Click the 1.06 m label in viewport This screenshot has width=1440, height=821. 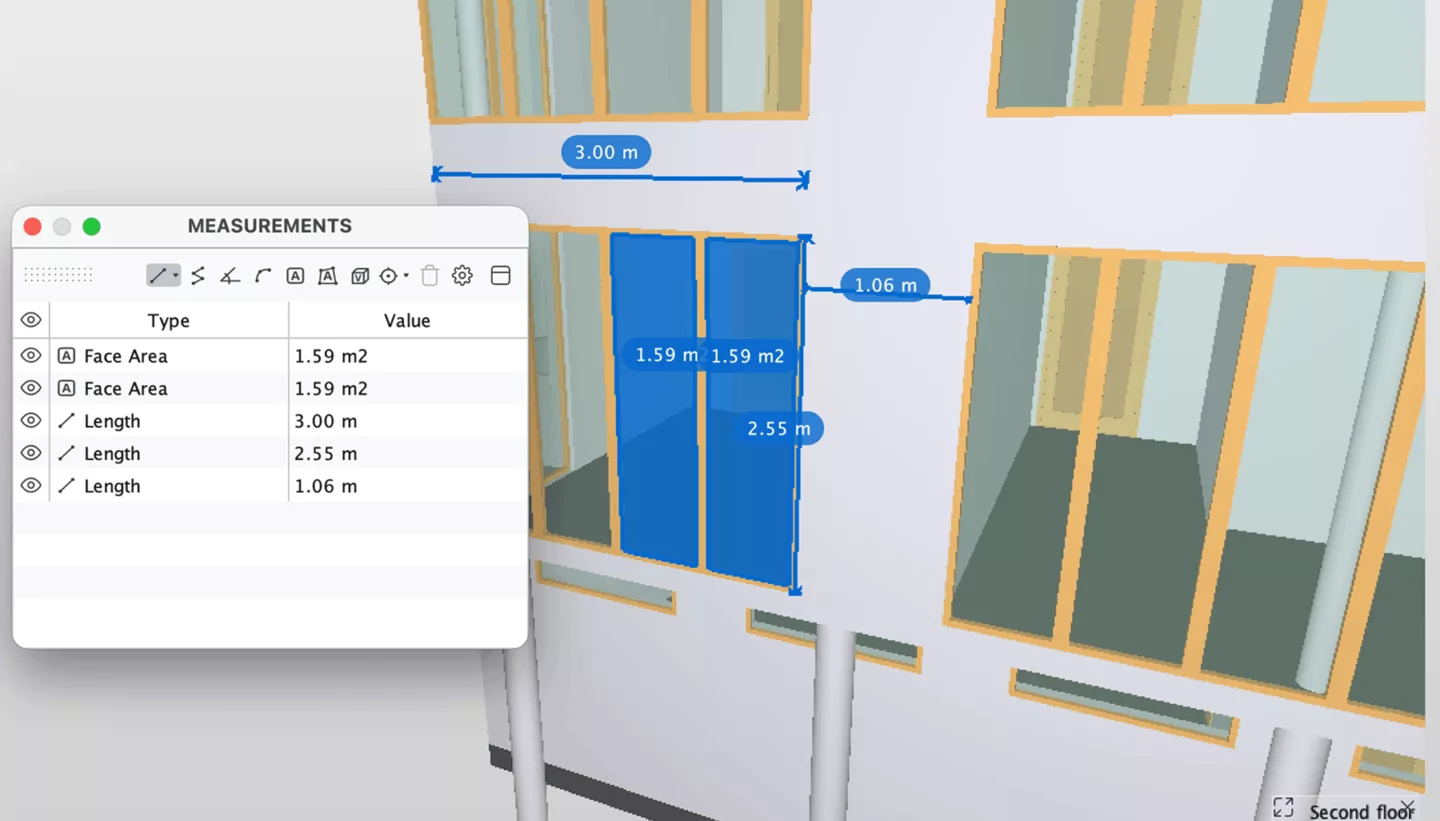tap(885, 285)
